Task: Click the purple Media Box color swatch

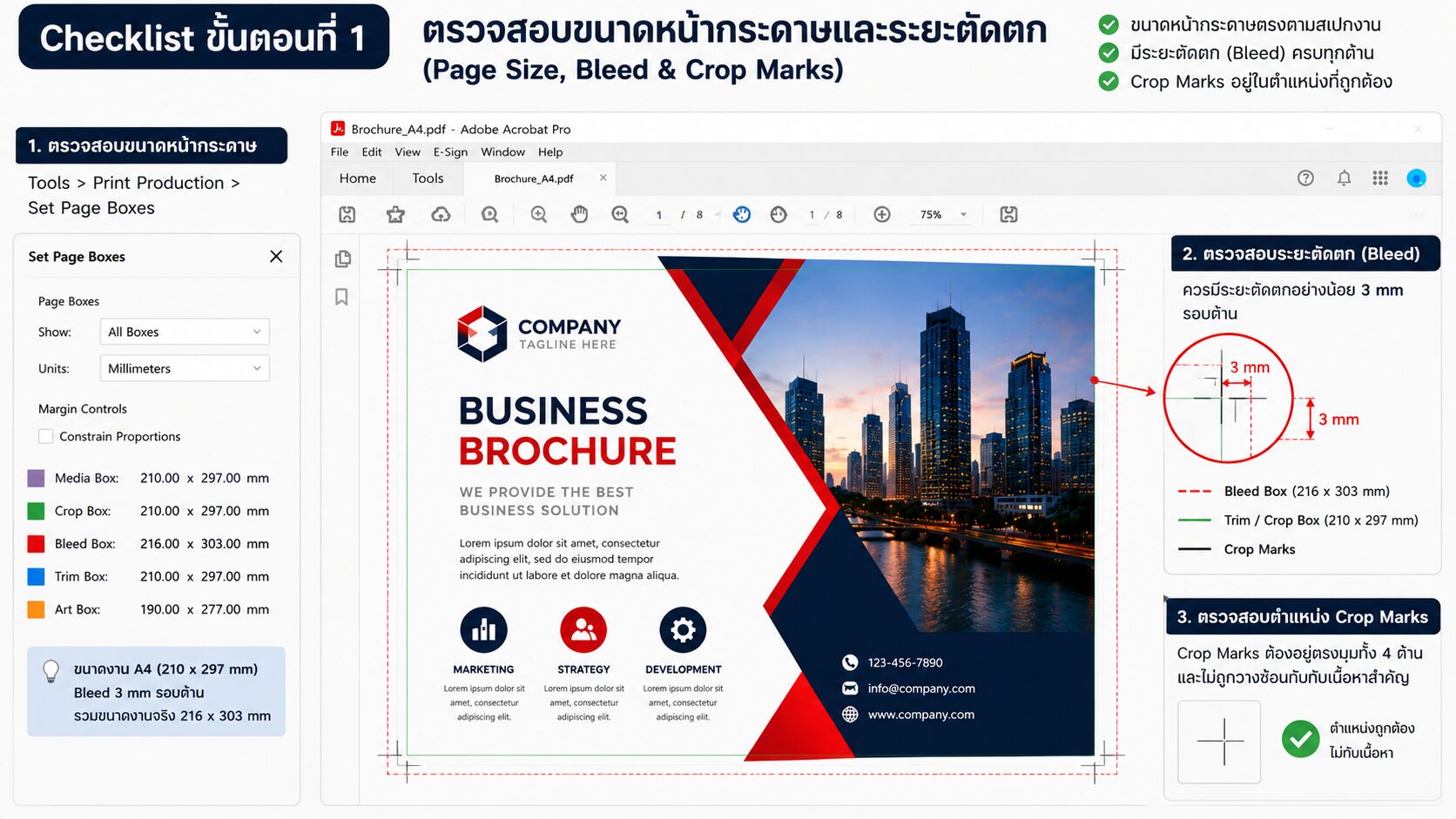Action: 36,478
